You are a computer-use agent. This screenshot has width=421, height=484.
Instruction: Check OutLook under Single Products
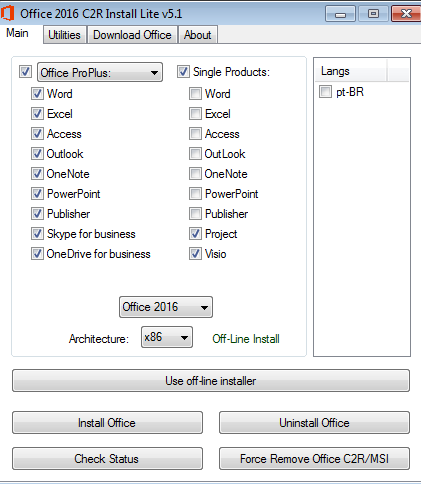coord(195,154)
